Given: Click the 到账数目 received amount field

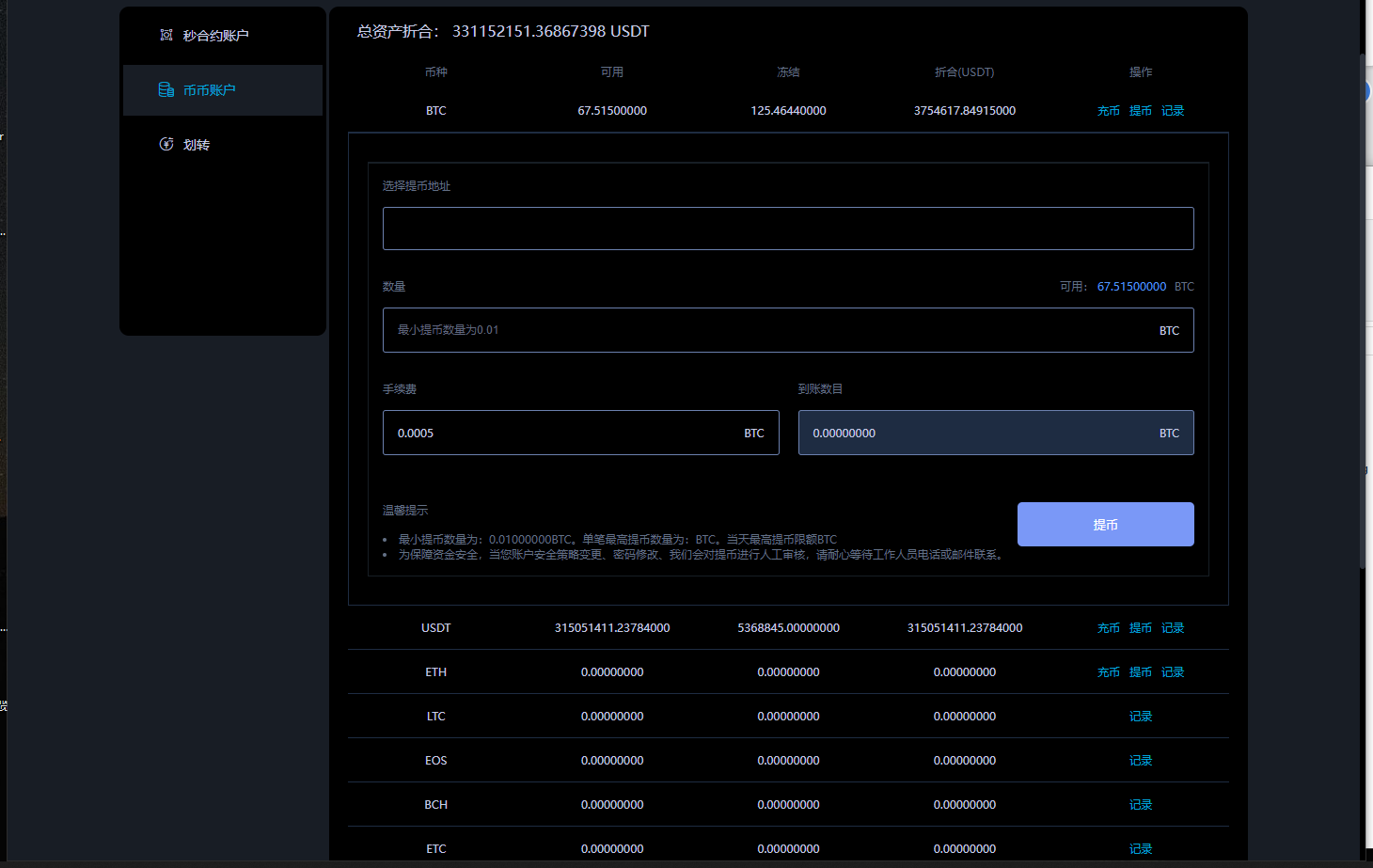Looking at the screenshot, I should pos(978,433).
